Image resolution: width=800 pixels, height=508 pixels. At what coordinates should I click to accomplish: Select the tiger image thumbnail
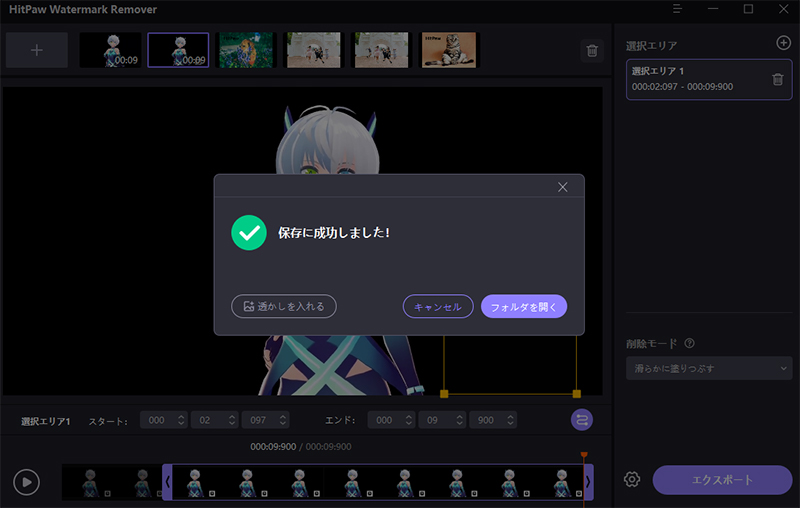246,50
